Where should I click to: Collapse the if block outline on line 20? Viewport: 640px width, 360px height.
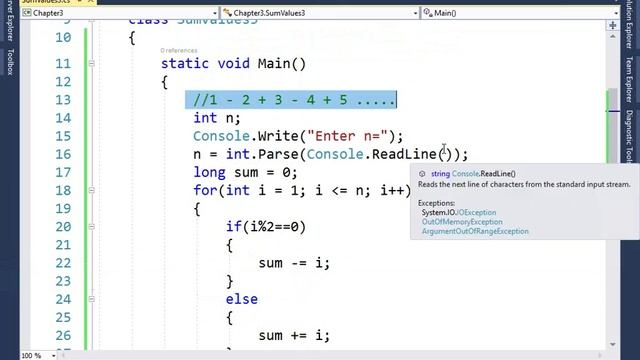tap(91, 227)
